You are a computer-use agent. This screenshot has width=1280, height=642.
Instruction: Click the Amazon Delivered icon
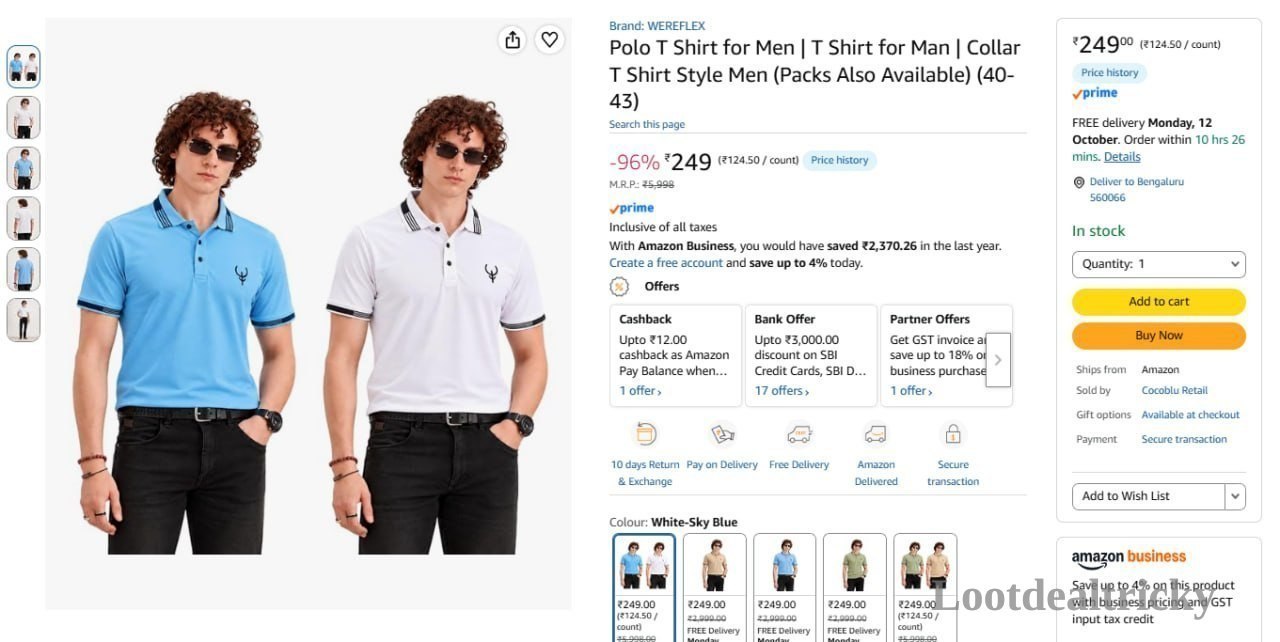pyautogui.click(x=876, y=435)
